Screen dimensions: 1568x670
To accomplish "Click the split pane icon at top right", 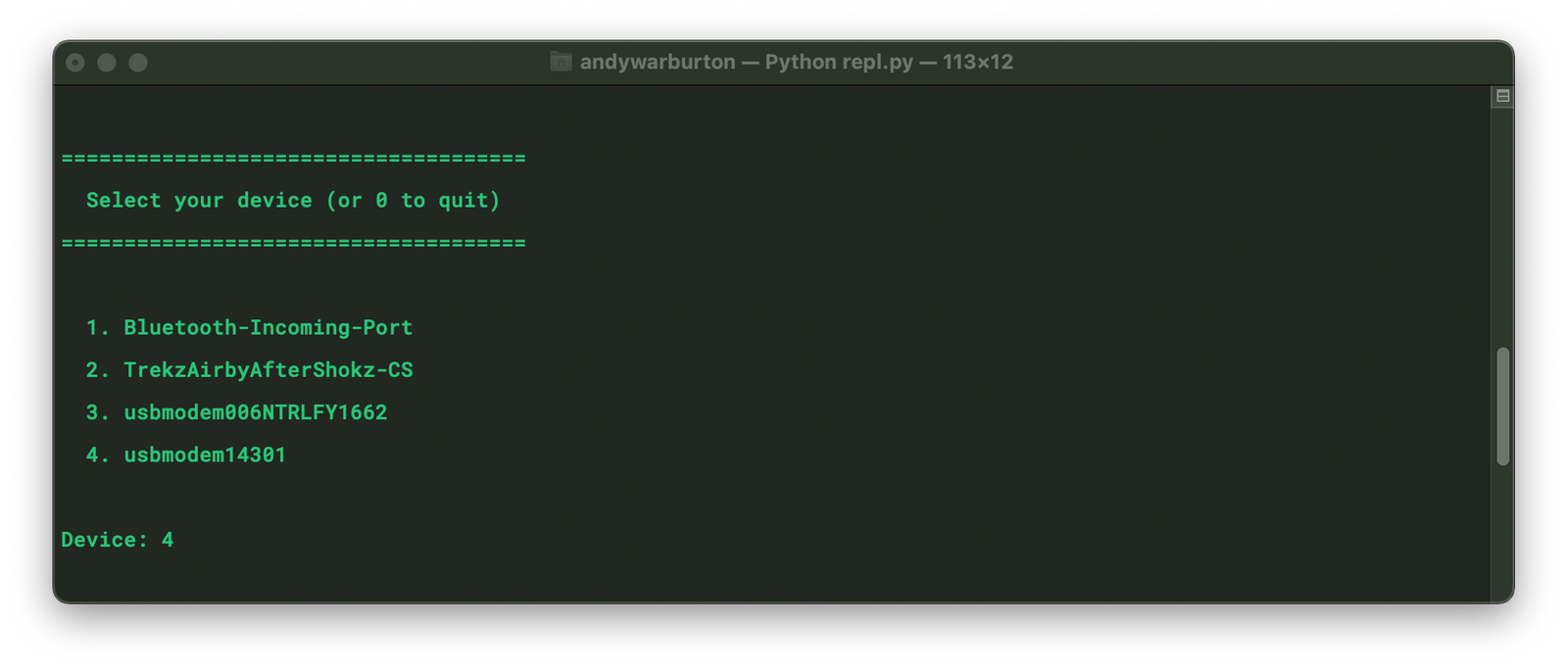I will click(1502, 96).
